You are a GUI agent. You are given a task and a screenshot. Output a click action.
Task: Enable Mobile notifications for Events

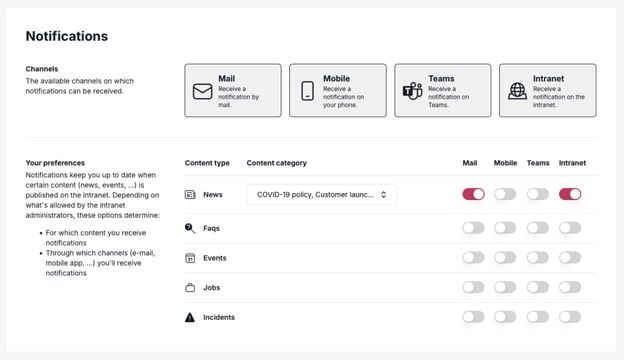(505, 257)
